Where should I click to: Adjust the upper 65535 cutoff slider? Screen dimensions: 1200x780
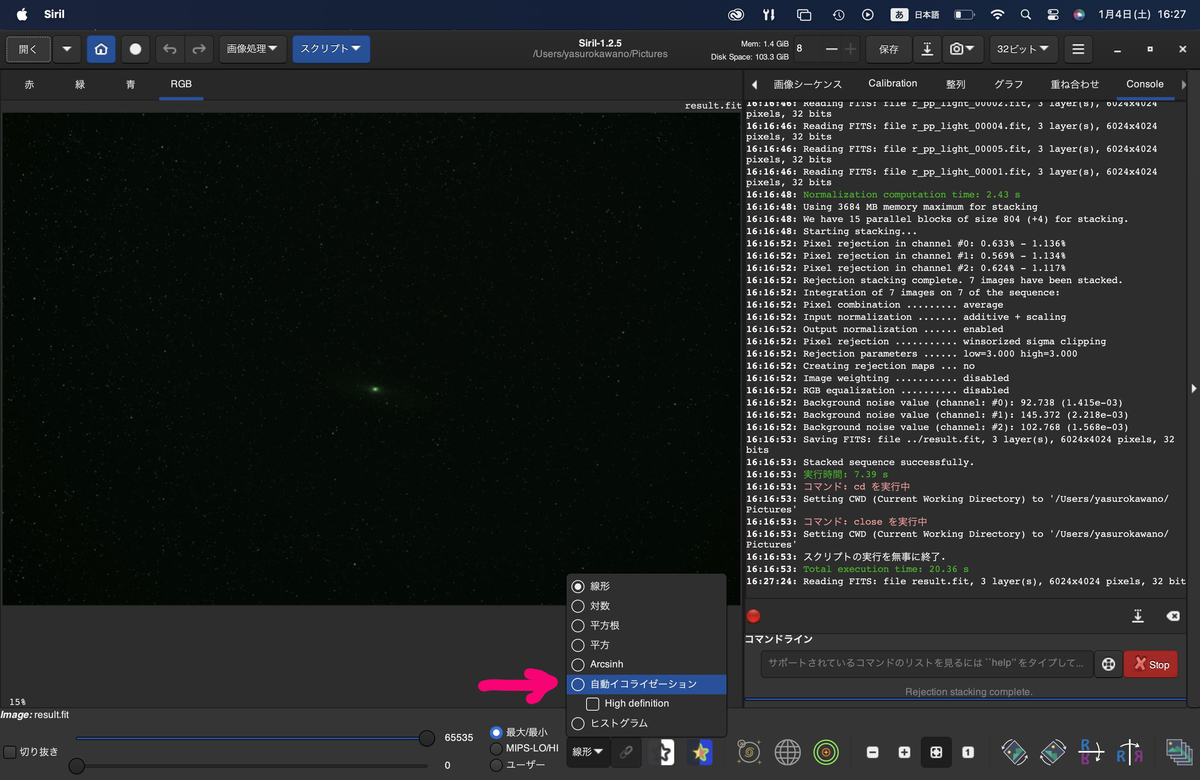pos(427,738)
